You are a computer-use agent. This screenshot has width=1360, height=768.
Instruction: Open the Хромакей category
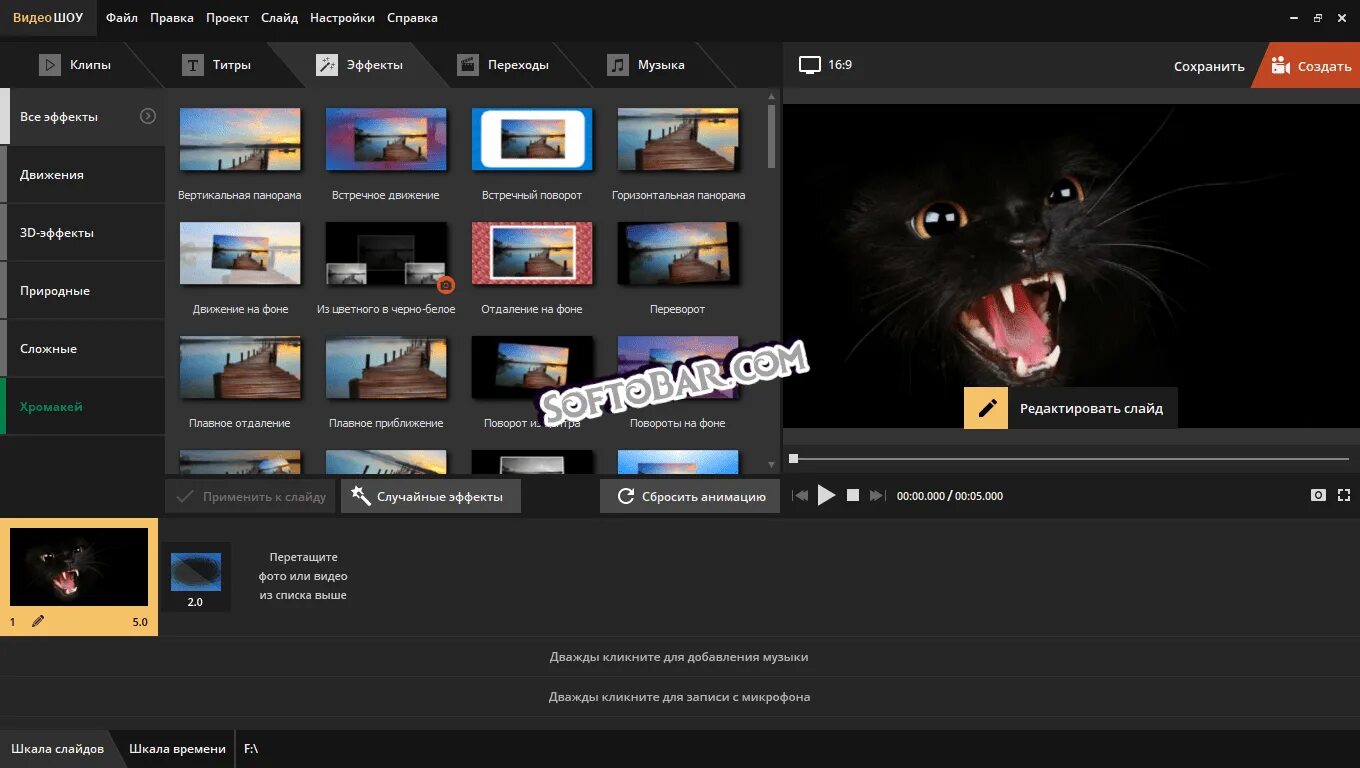click(83, 407)
